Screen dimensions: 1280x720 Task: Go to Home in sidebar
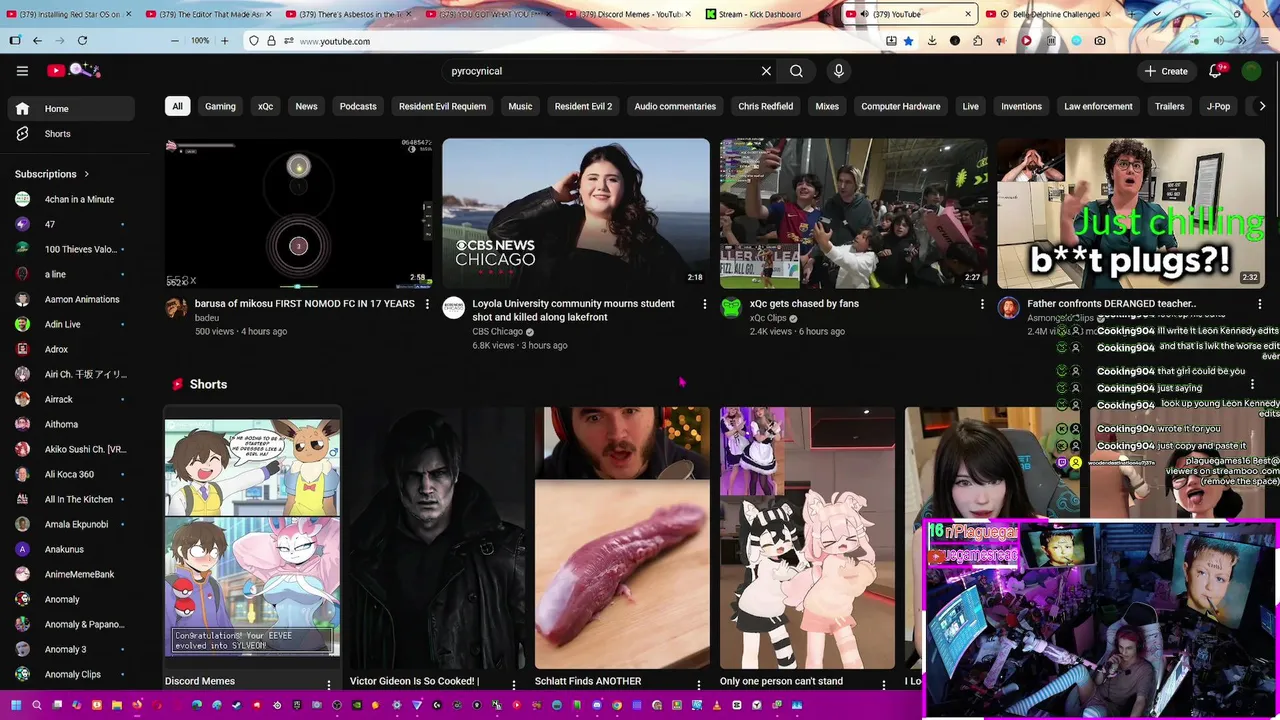(70, 109)
